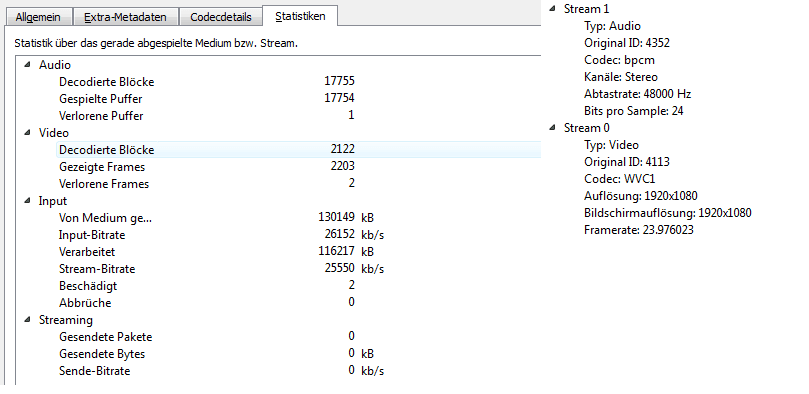Viewport: 809px width, 394px height.
Task: Select the Gespielte Puffer row
Action: coord(298,98)
